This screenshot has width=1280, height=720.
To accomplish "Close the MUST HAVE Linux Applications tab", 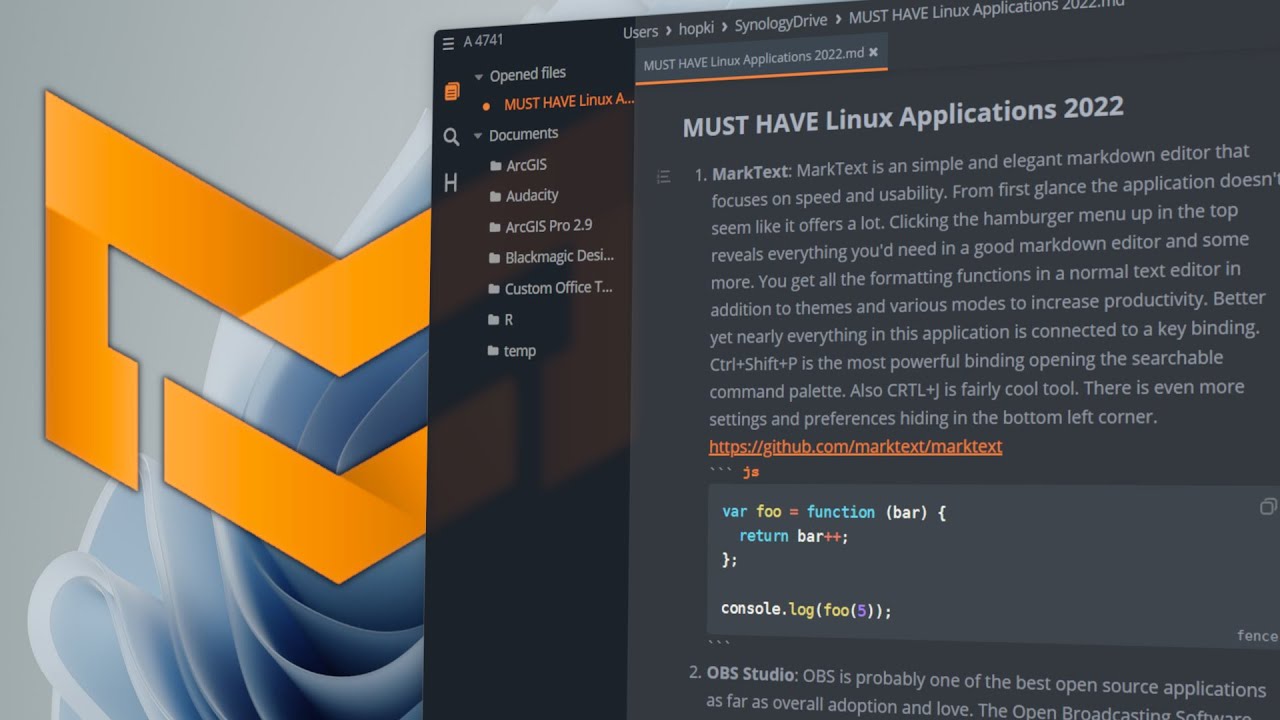I will 873,52.
